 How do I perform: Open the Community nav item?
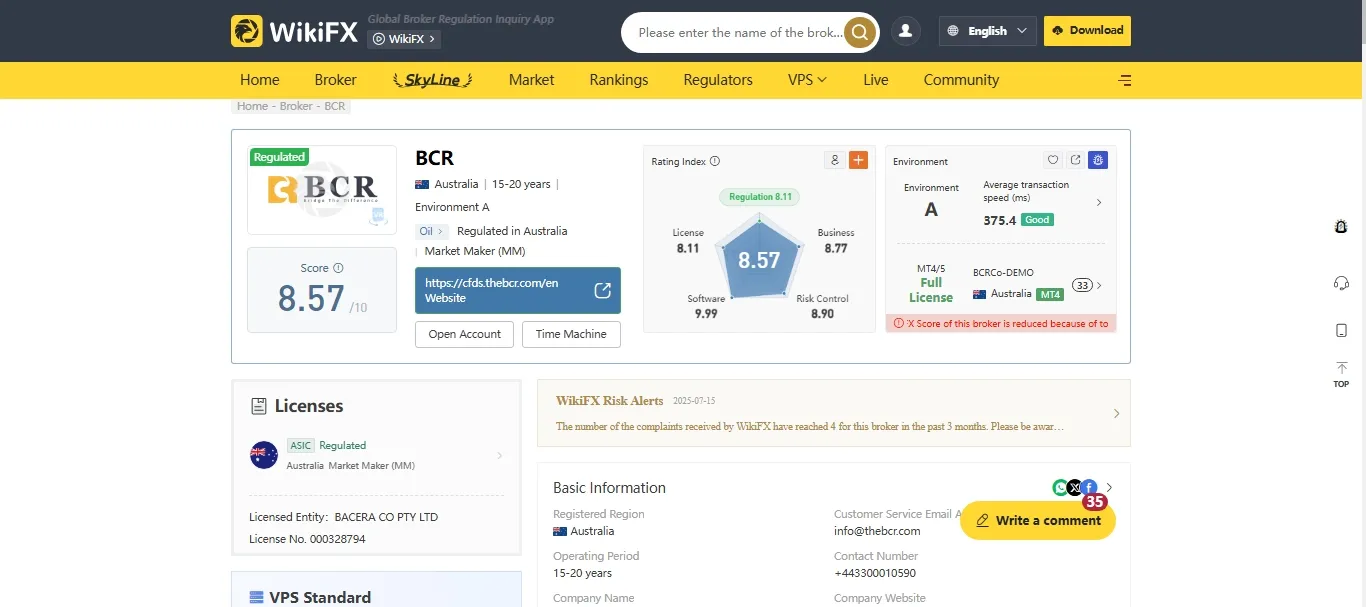(x=961, y=80)
